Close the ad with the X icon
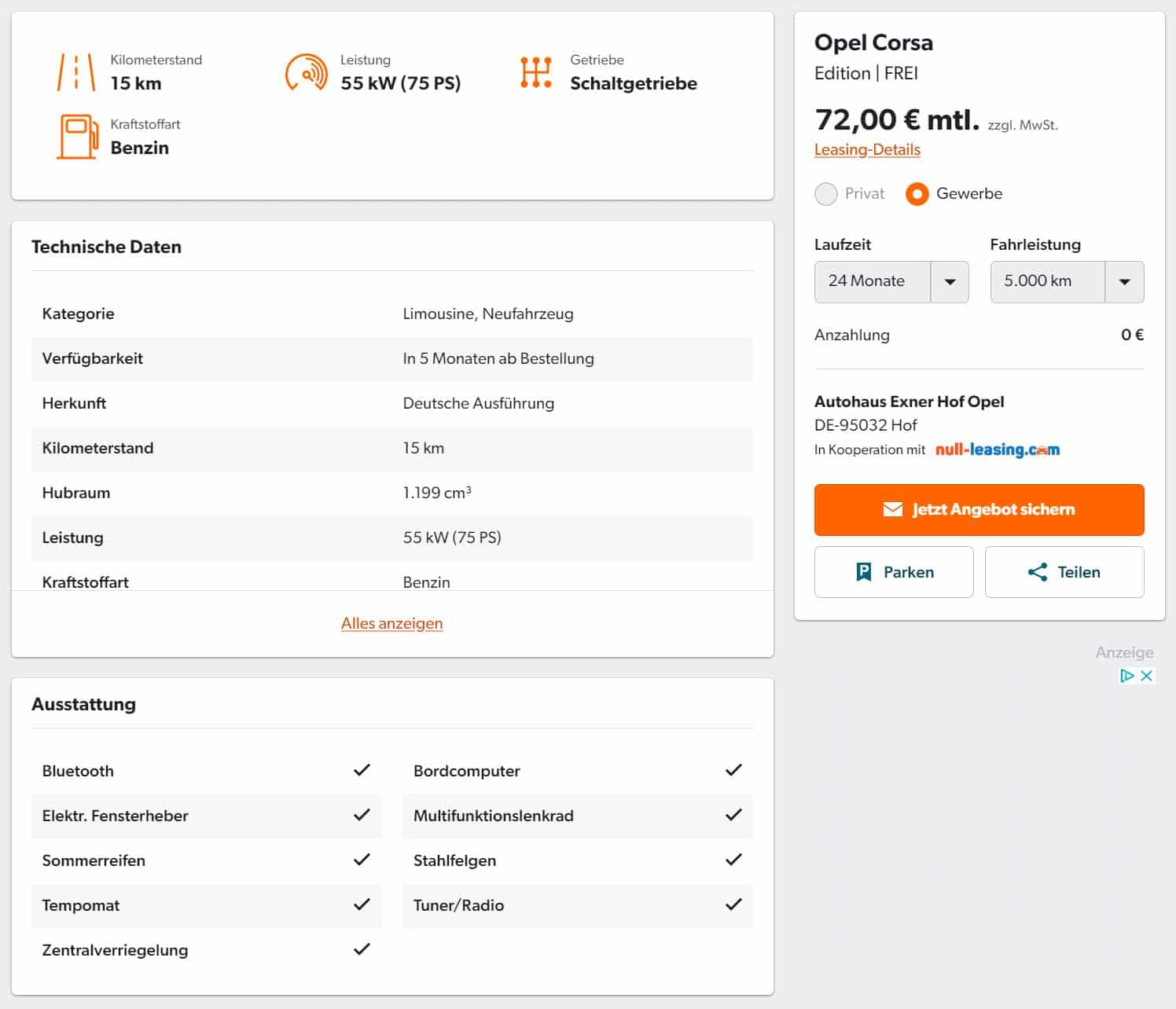Image resolution: width=1176 pixels, height=1009 pixels. (x=1147, y=676)
